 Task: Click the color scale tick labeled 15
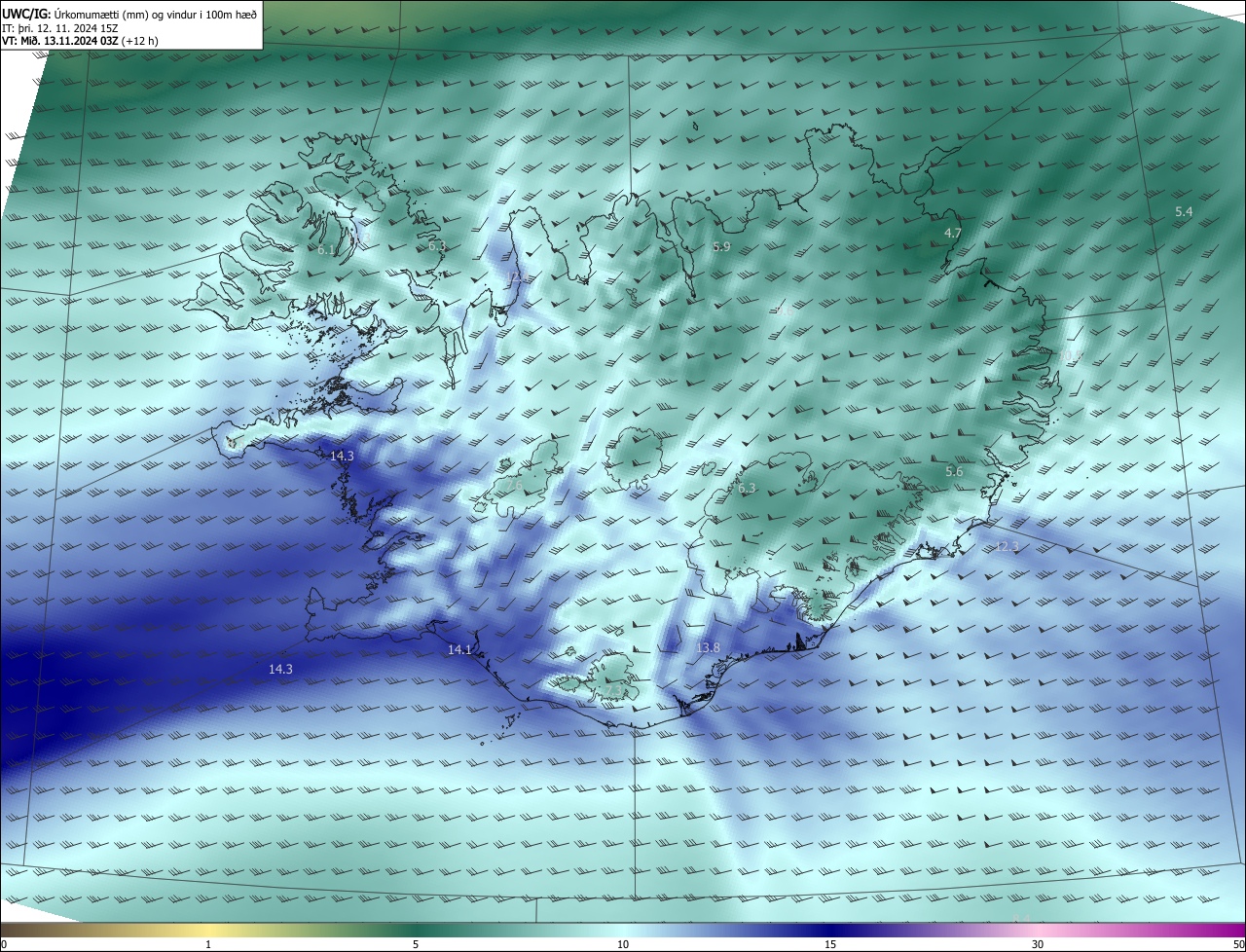830,944
